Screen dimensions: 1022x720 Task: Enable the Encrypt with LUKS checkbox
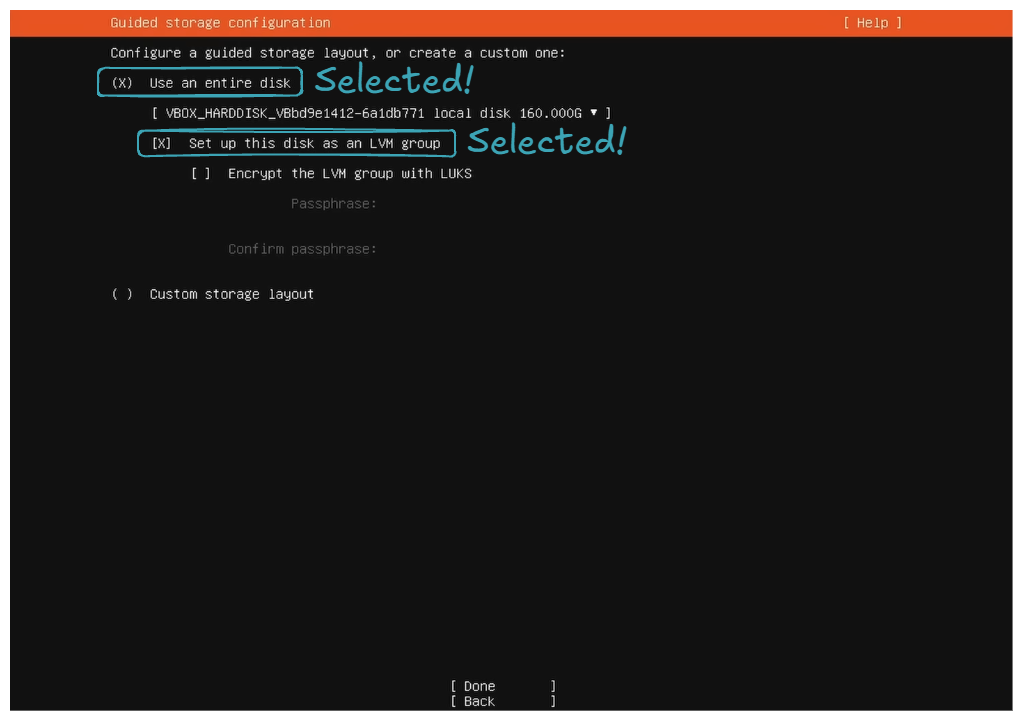click(x=201, y=173)
